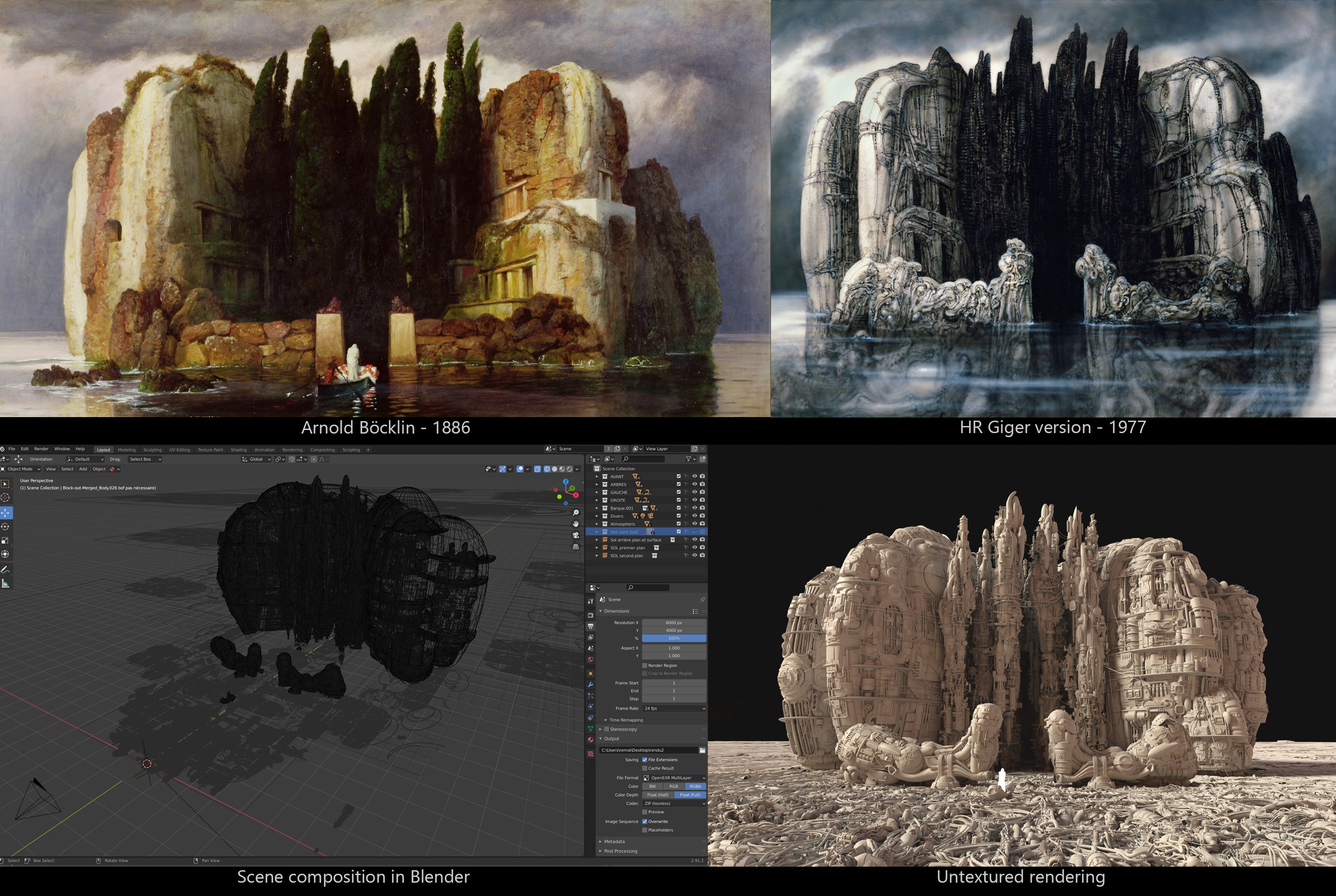Click new collection icon in outliner header
Image resolution: width=1336 pixels, height=896 pixels.
(702, 459)
